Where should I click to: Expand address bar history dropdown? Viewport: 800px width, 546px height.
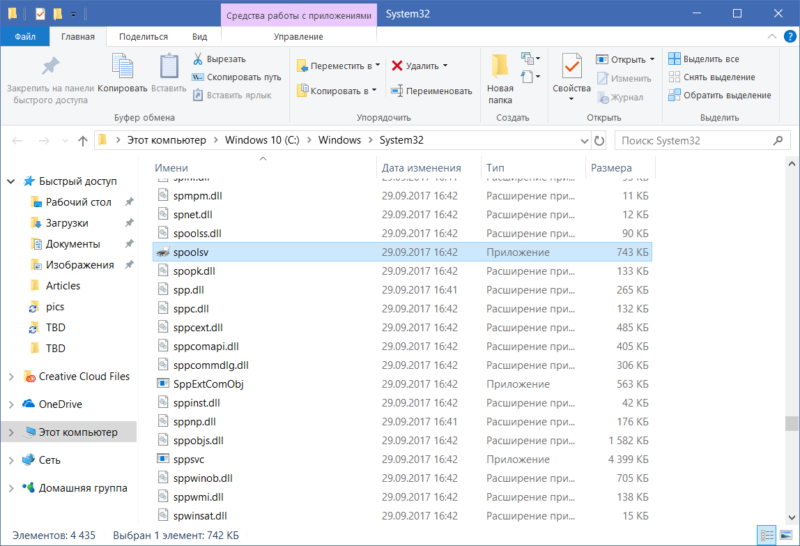[585, 140]
